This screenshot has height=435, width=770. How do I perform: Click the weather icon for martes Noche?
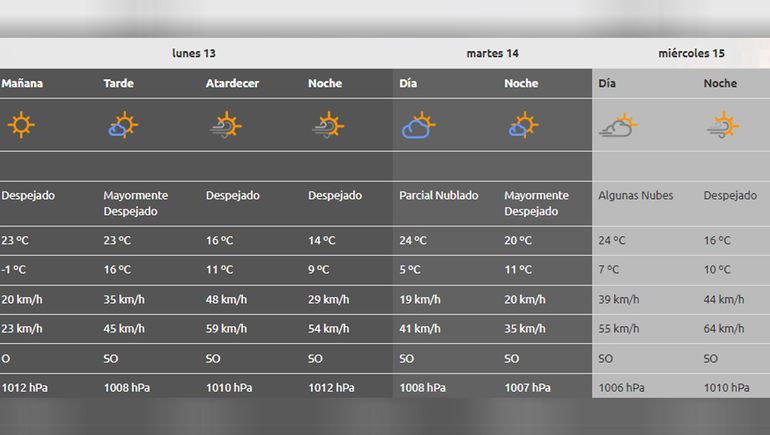[x=523, y=126]
